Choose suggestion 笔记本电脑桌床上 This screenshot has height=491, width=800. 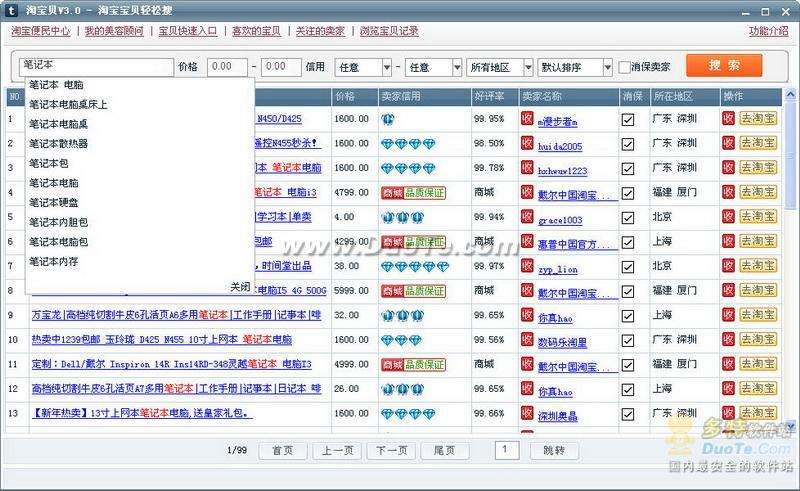tap(68, 105)
